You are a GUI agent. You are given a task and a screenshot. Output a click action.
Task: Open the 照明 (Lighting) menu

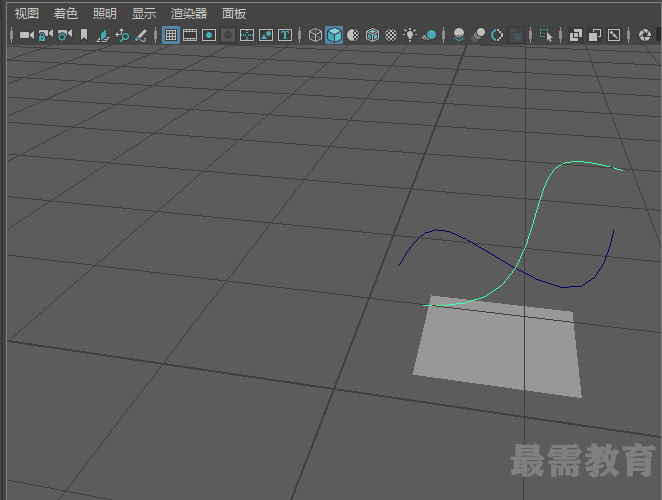point(105,14)
